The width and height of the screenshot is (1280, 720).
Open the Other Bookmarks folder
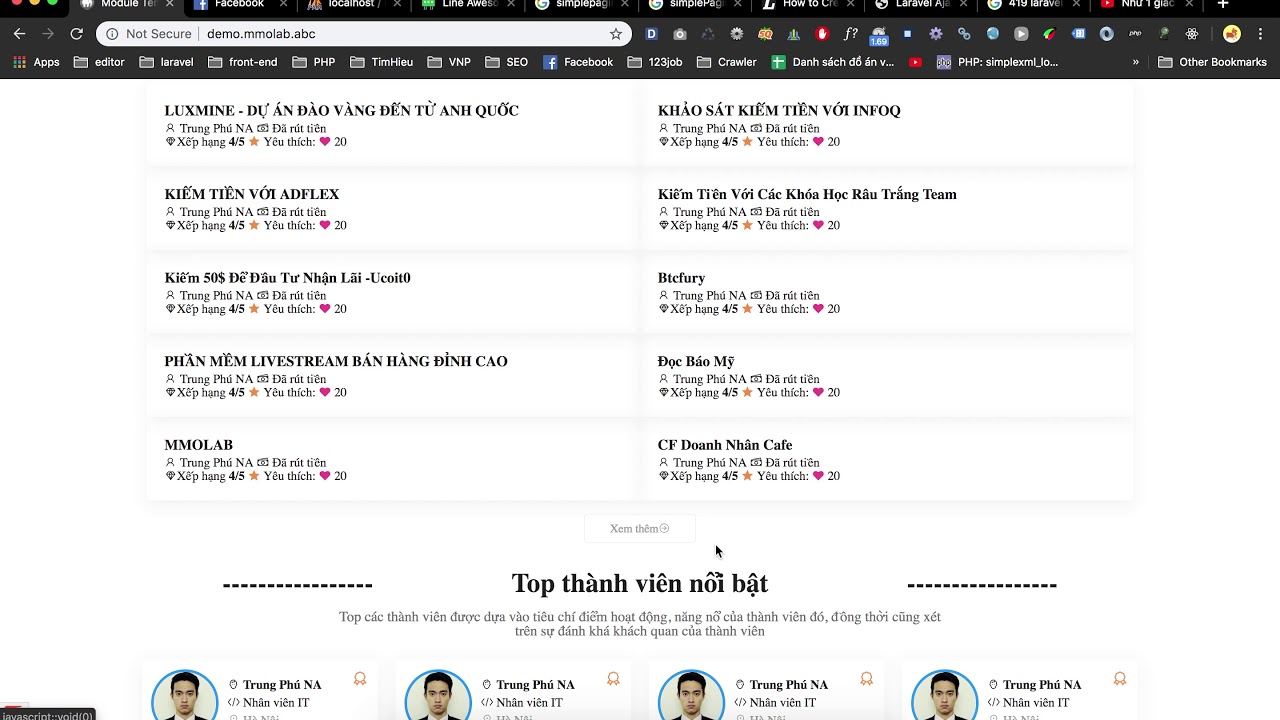coord(1213,62)
